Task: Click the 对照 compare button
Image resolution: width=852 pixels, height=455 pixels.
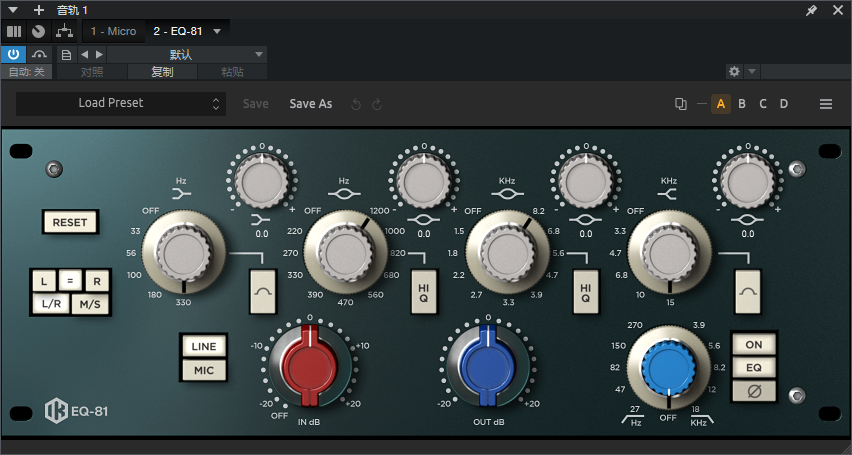Action: (x=92, y=72)
